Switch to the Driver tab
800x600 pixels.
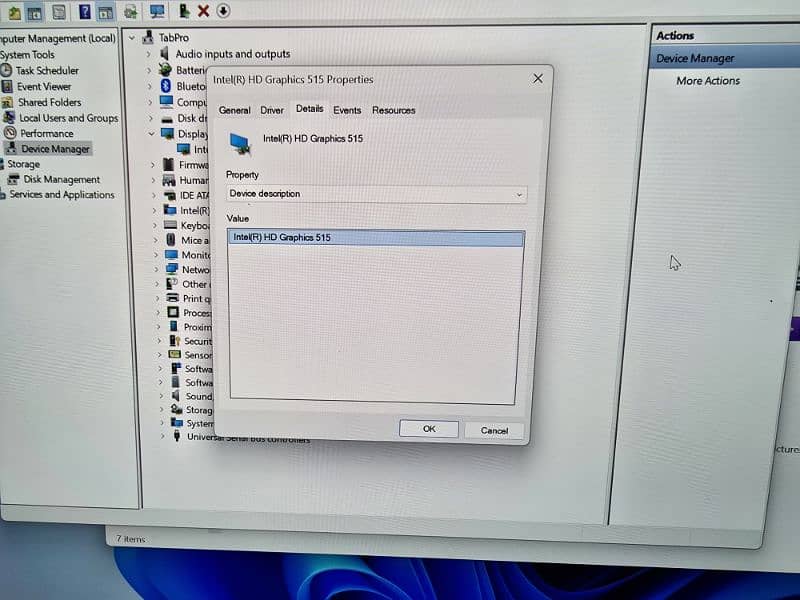(272, 110)
